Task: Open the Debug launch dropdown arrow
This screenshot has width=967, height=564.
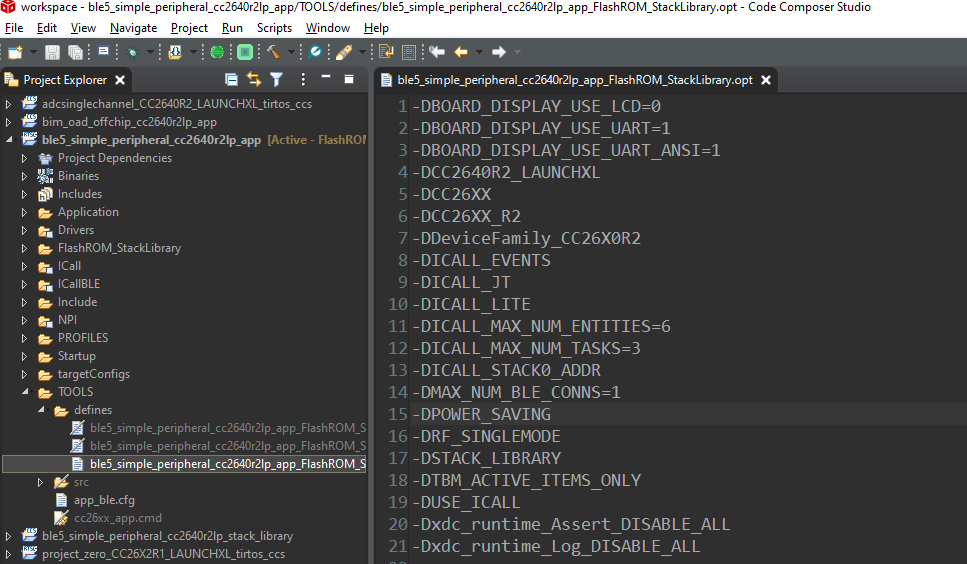Action: (x=150, y=52)
